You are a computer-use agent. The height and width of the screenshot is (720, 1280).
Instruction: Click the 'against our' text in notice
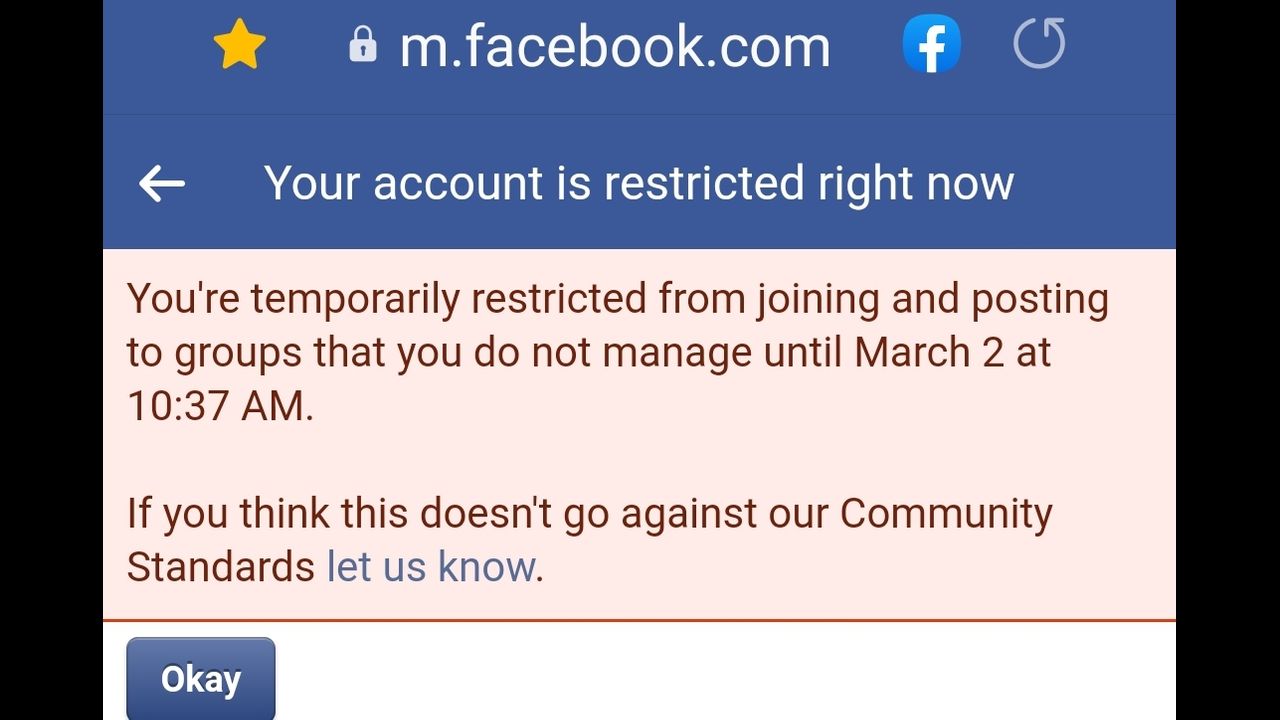click(x=725, y=514)
